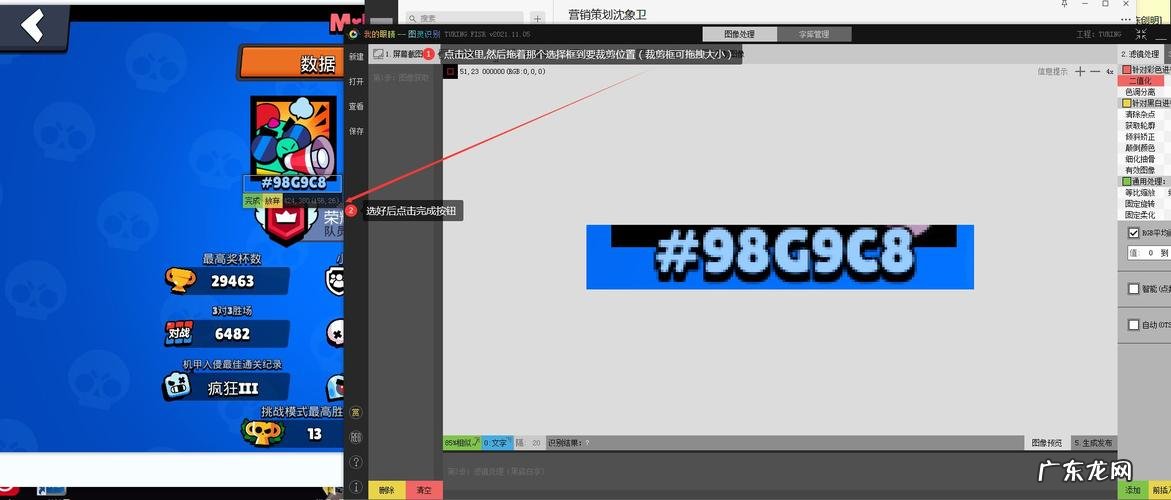Click the red 清空 button
This screenshot has height=500, width=1171.
pyautogui.click(x=424, y=490)
